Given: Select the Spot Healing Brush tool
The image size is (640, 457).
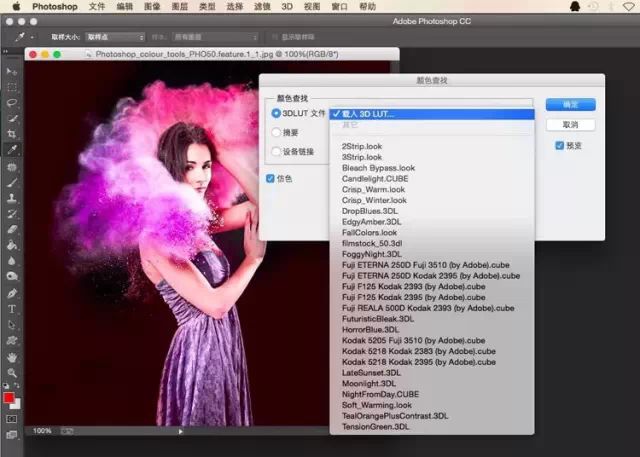Looking at the screenshot, I should pyautogui.click(x=12, y=166).
